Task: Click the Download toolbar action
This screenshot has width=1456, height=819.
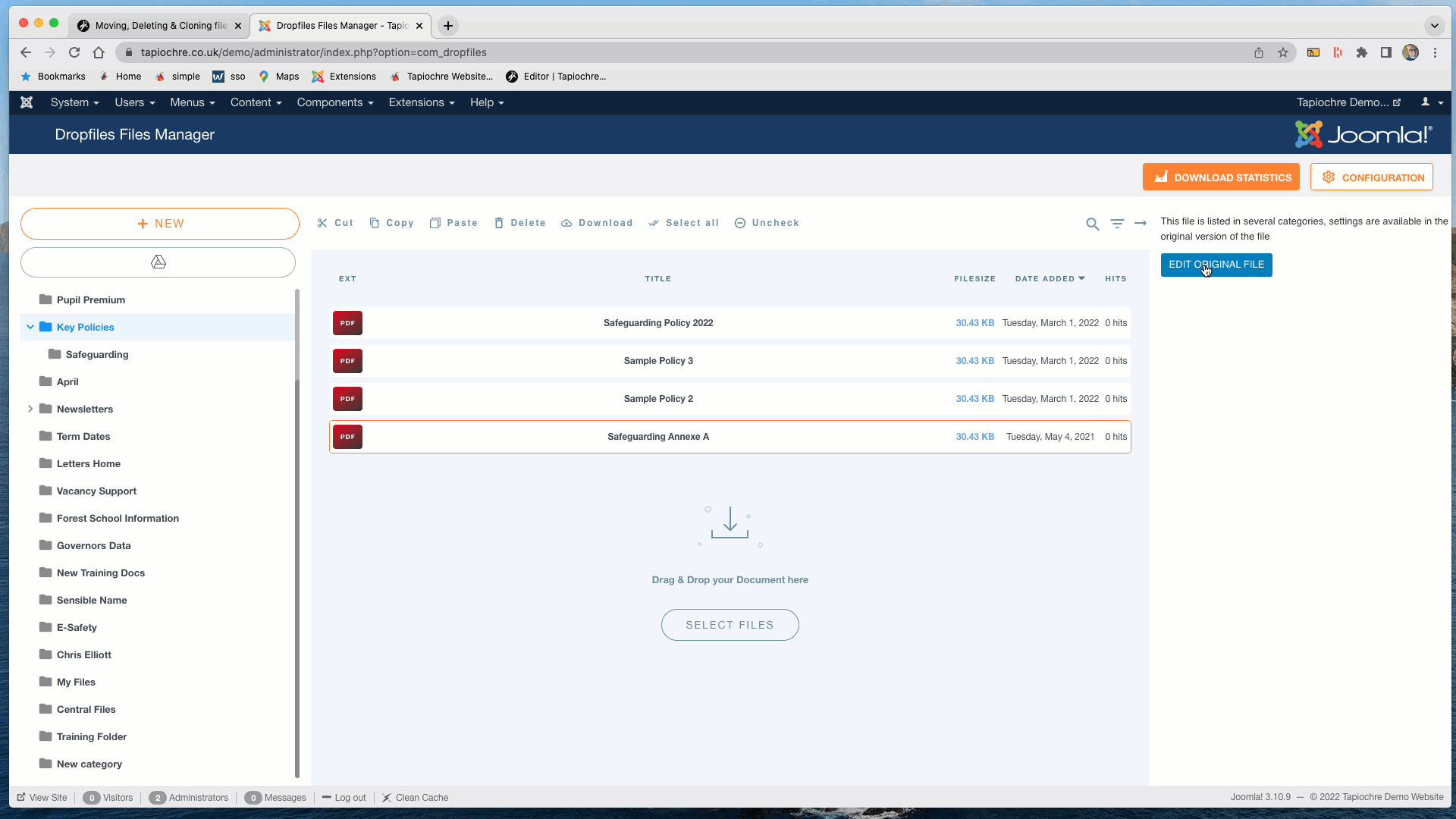Action: tap(597, 223)
